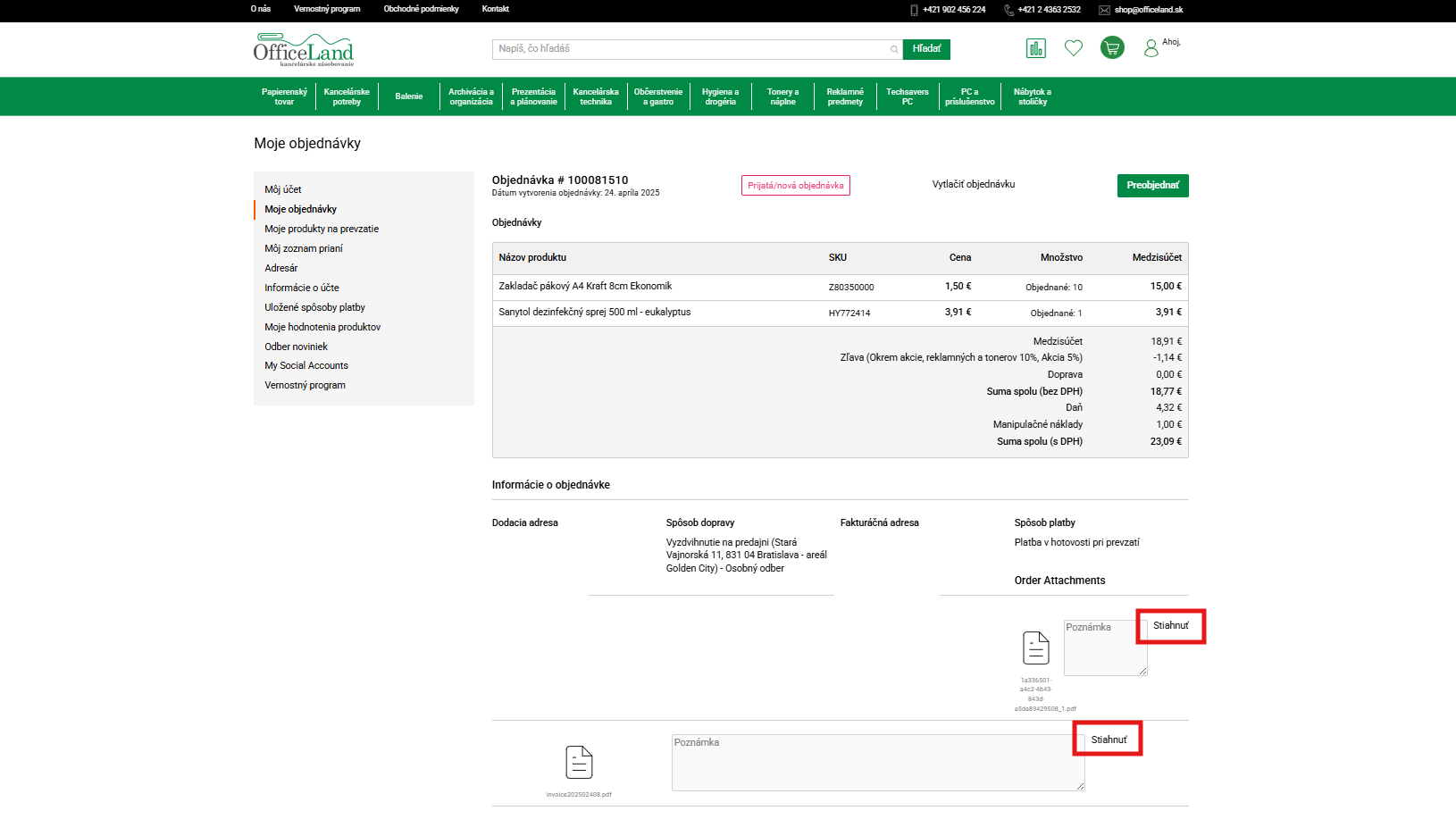The height and width of the screenshot is (819, 1456).
Task: Open Obchodné podmienky link
Action: pyautogui.click(x=421, y=9)
